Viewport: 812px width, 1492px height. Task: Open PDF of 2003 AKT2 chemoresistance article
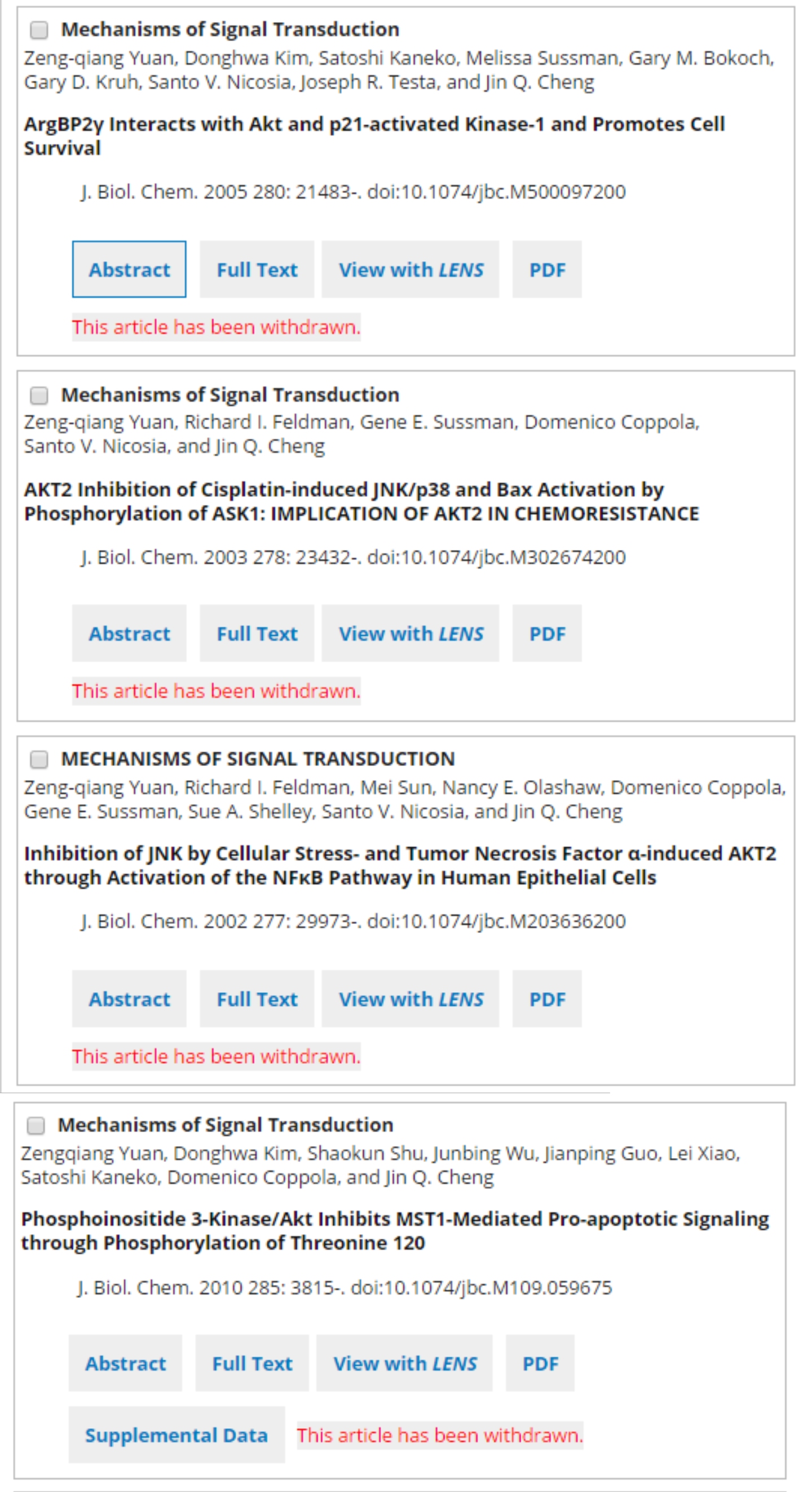[547, 633]
